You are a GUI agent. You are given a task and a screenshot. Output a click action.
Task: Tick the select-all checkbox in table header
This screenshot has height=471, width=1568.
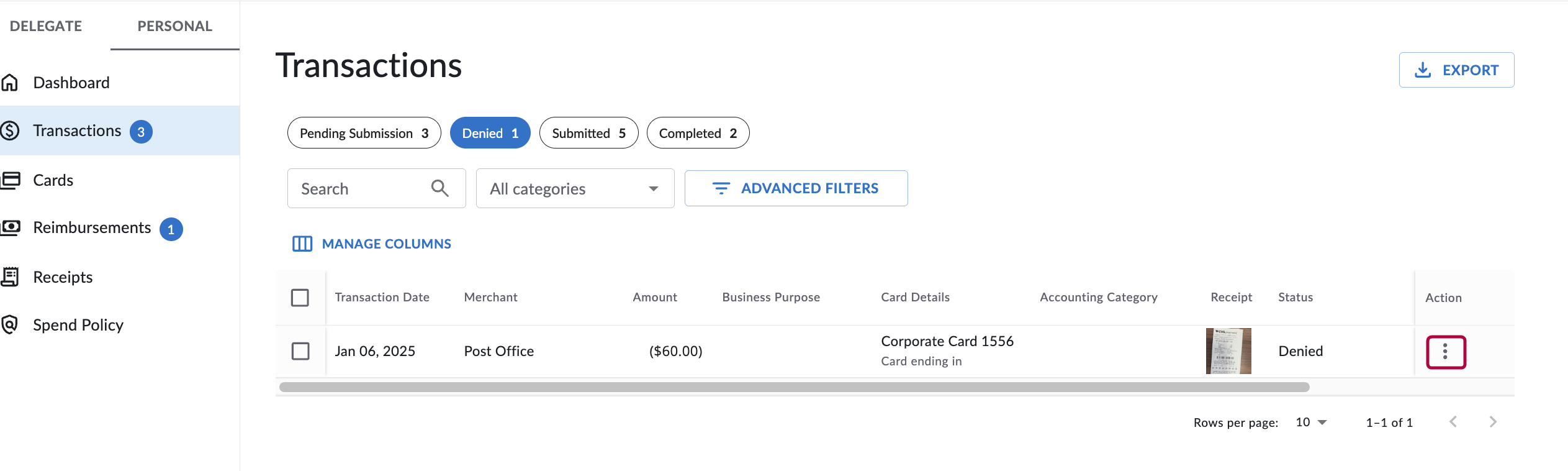[300, 298]
